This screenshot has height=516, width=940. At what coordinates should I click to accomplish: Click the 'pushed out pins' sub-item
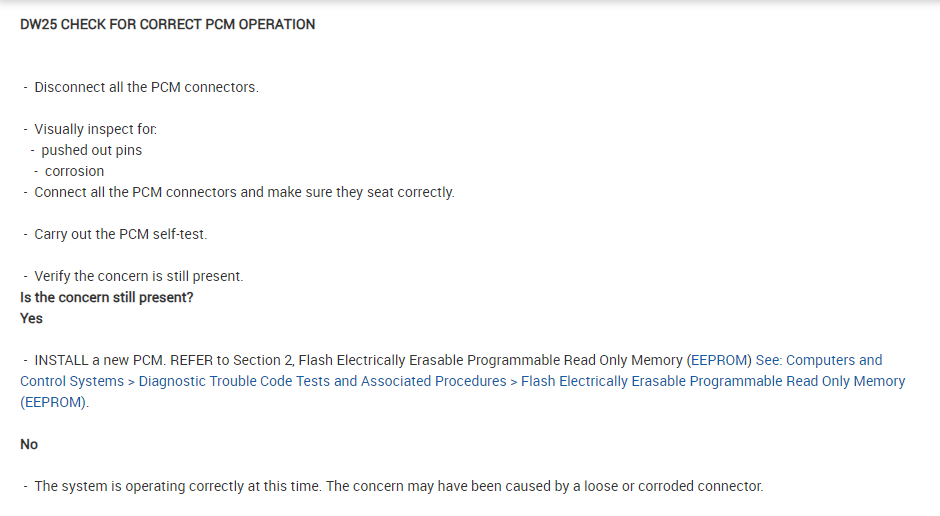(91, 150)
